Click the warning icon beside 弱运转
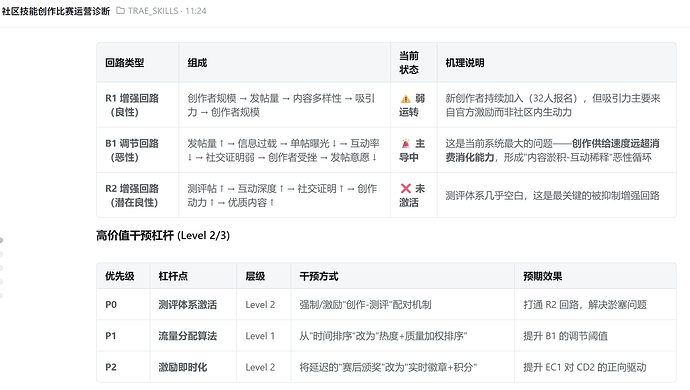This screenshot has height=390, width=690. point(405,99)
